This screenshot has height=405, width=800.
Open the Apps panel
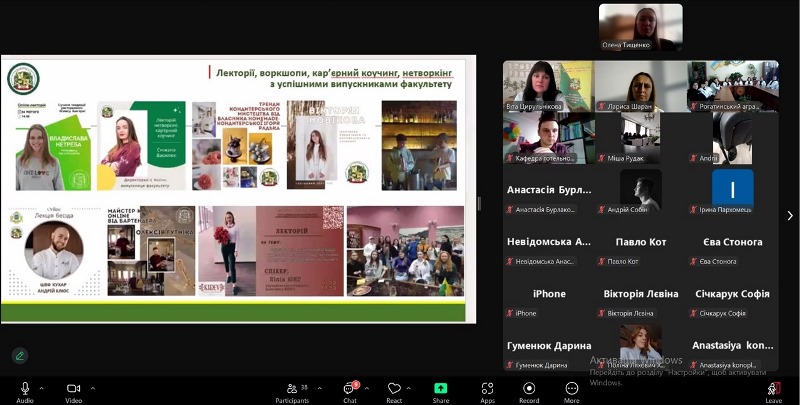(487, 388)
